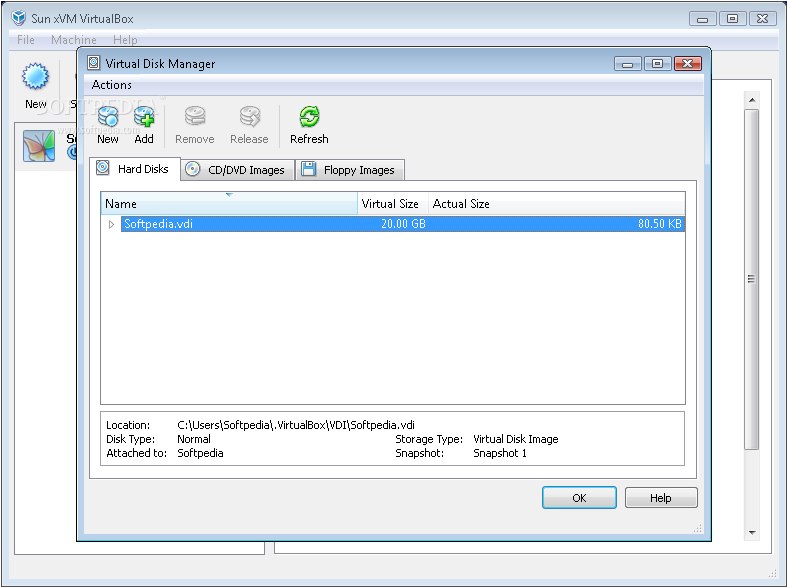Click the 20.00 GB virtual size cell
This screenshot has width=787, height=587.
coord(403,224)
